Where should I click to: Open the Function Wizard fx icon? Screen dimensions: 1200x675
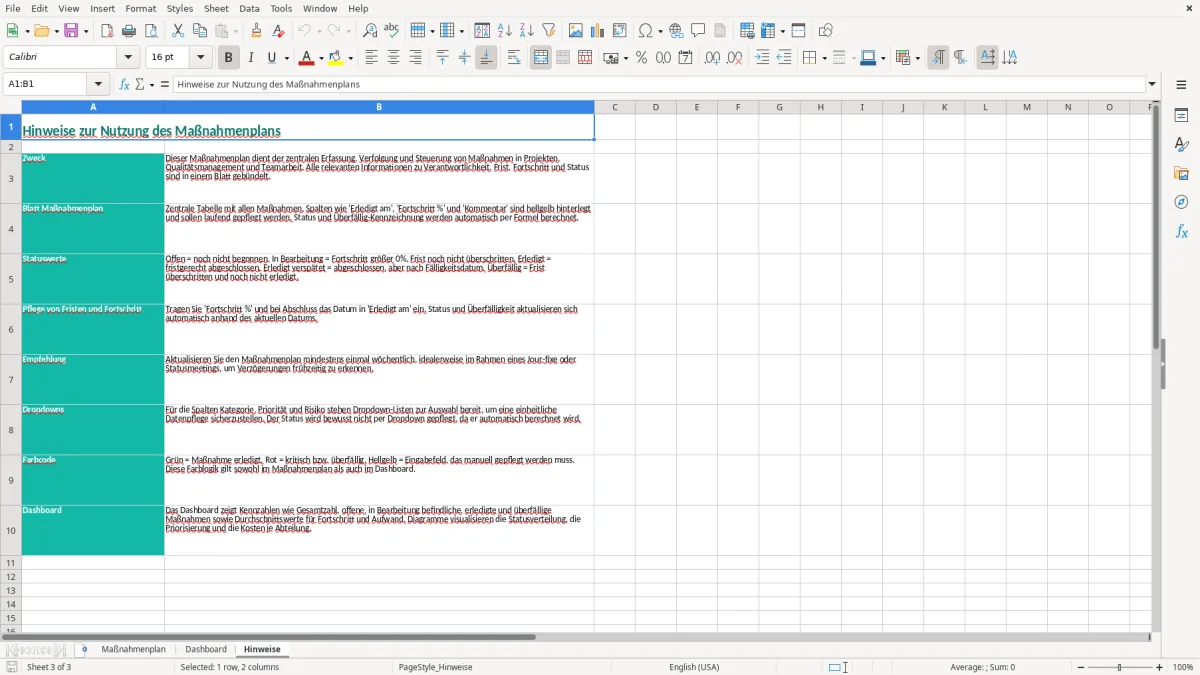pyautogui.click(x=125, y=84)
